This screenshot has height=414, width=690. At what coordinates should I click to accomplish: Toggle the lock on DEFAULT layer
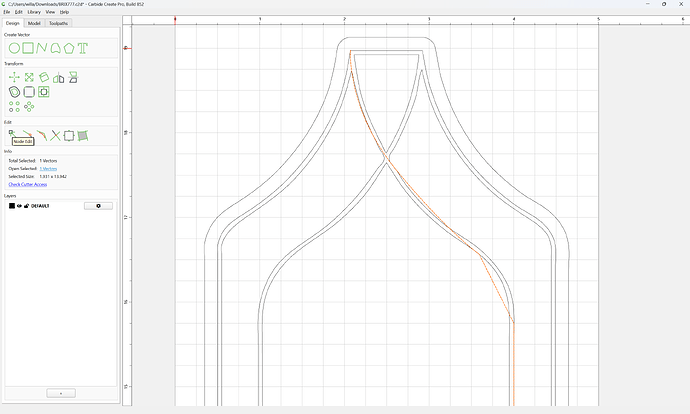coord(26,206)
